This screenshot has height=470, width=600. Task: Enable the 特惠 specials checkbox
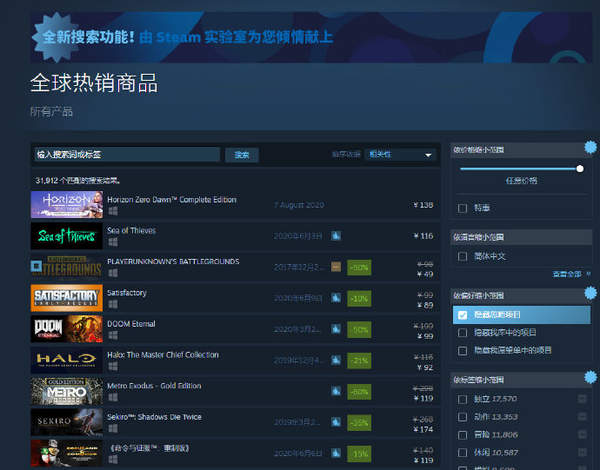(462, 208)
